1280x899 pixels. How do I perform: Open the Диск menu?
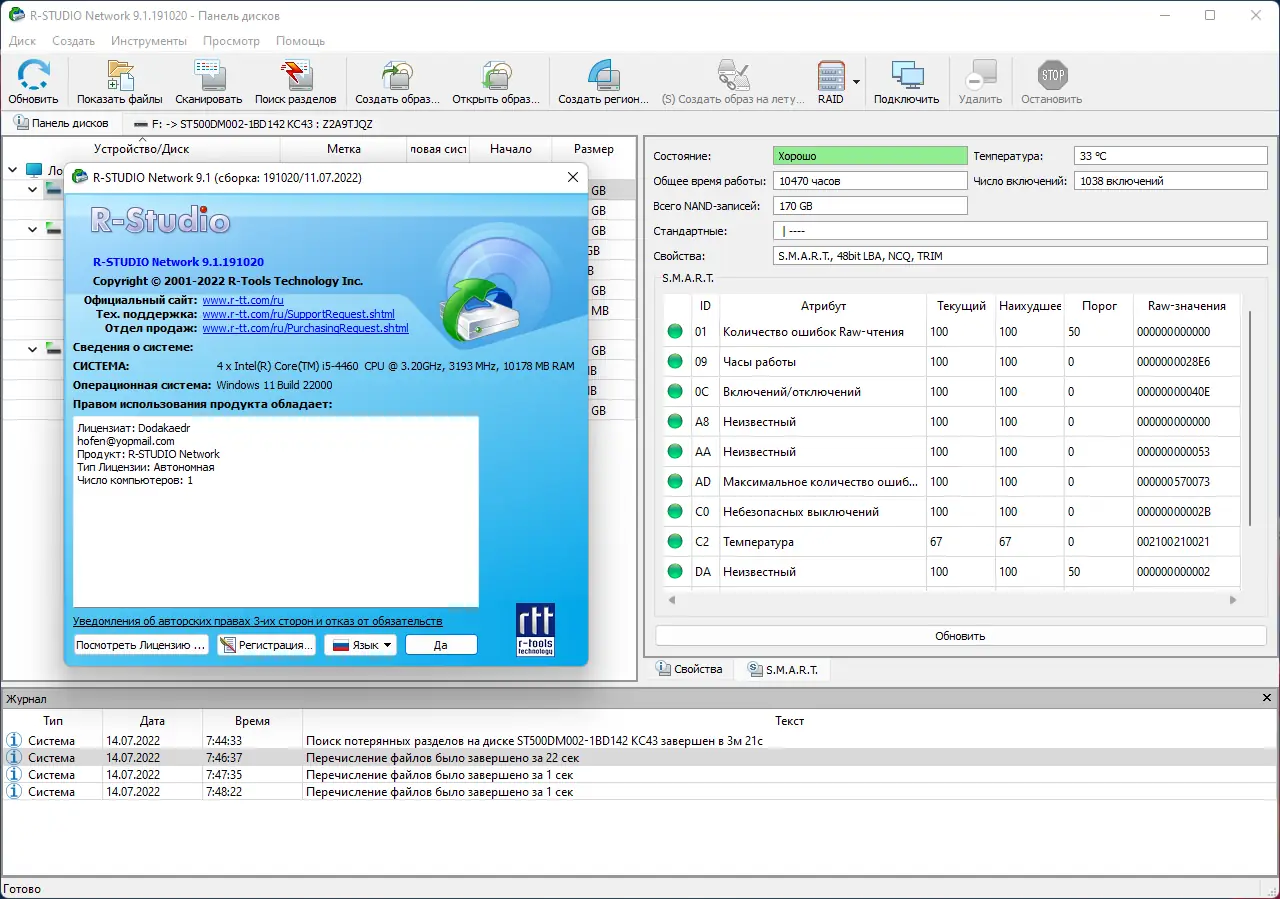point(22,41)
